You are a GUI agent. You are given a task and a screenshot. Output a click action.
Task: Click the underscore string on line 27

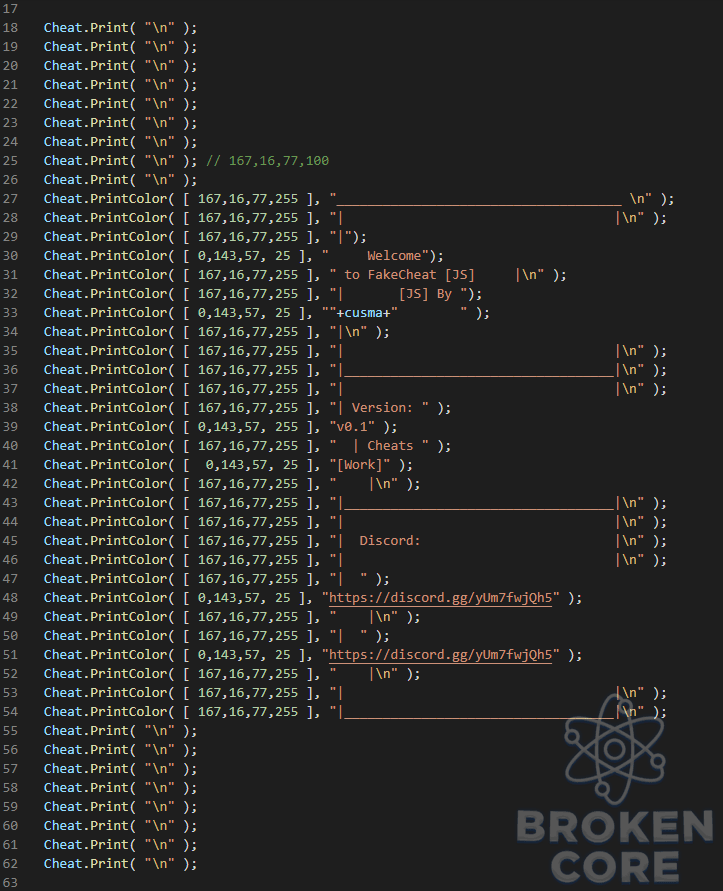coord(491,199)
